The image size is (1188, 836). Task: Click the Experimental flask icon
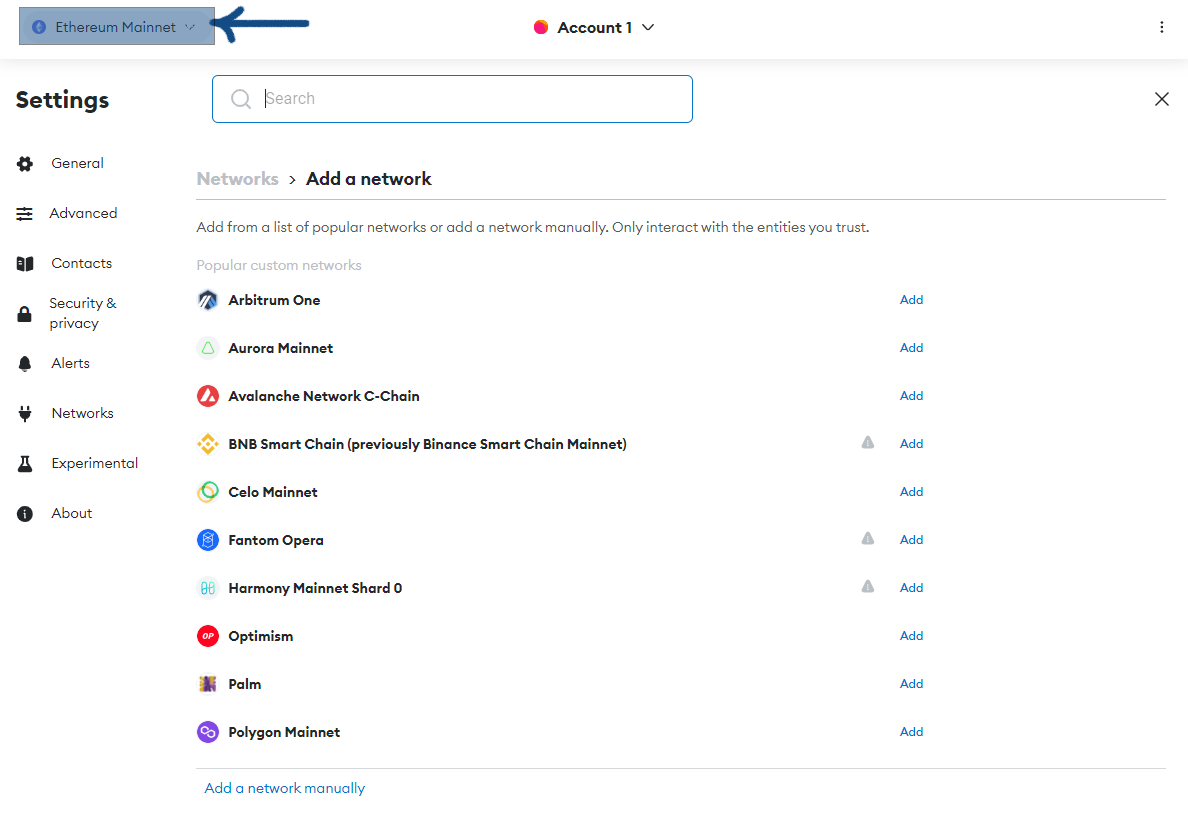(x=25, y=464)
